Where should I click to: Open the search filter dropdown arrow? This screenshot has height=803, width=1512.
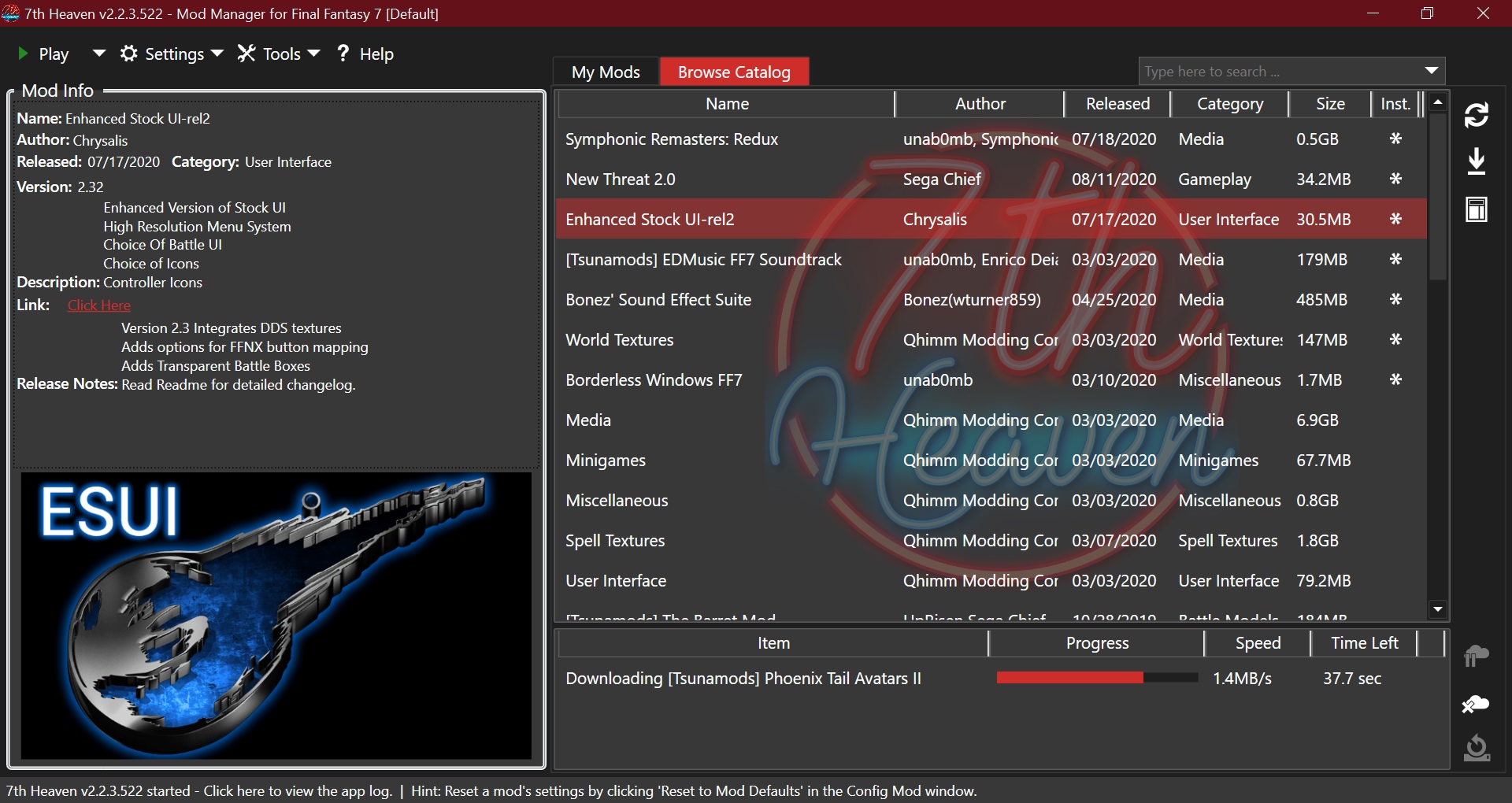[1432, 72]
